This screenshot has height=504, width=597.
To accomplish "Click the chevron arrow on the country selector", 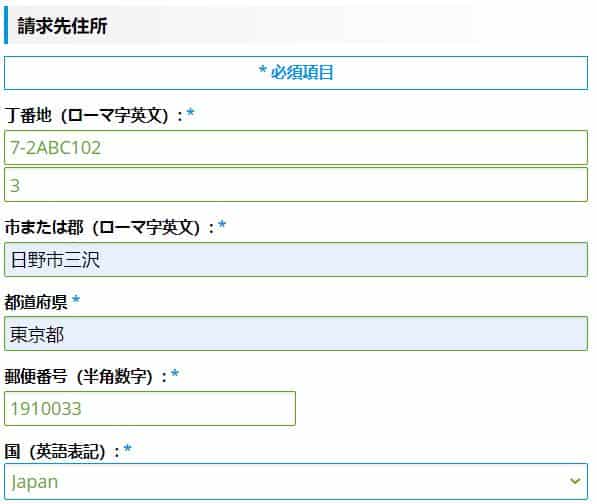I will click(x=575, y=482).
